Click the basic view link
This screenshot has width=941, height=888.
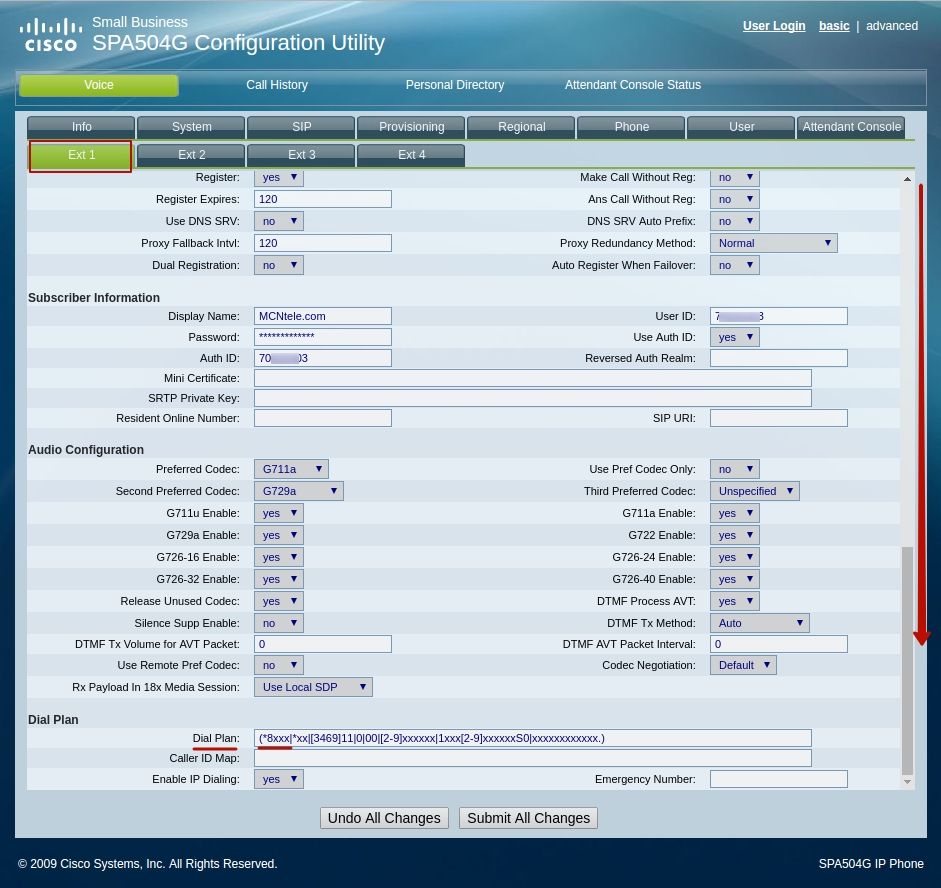click(834, 26)
